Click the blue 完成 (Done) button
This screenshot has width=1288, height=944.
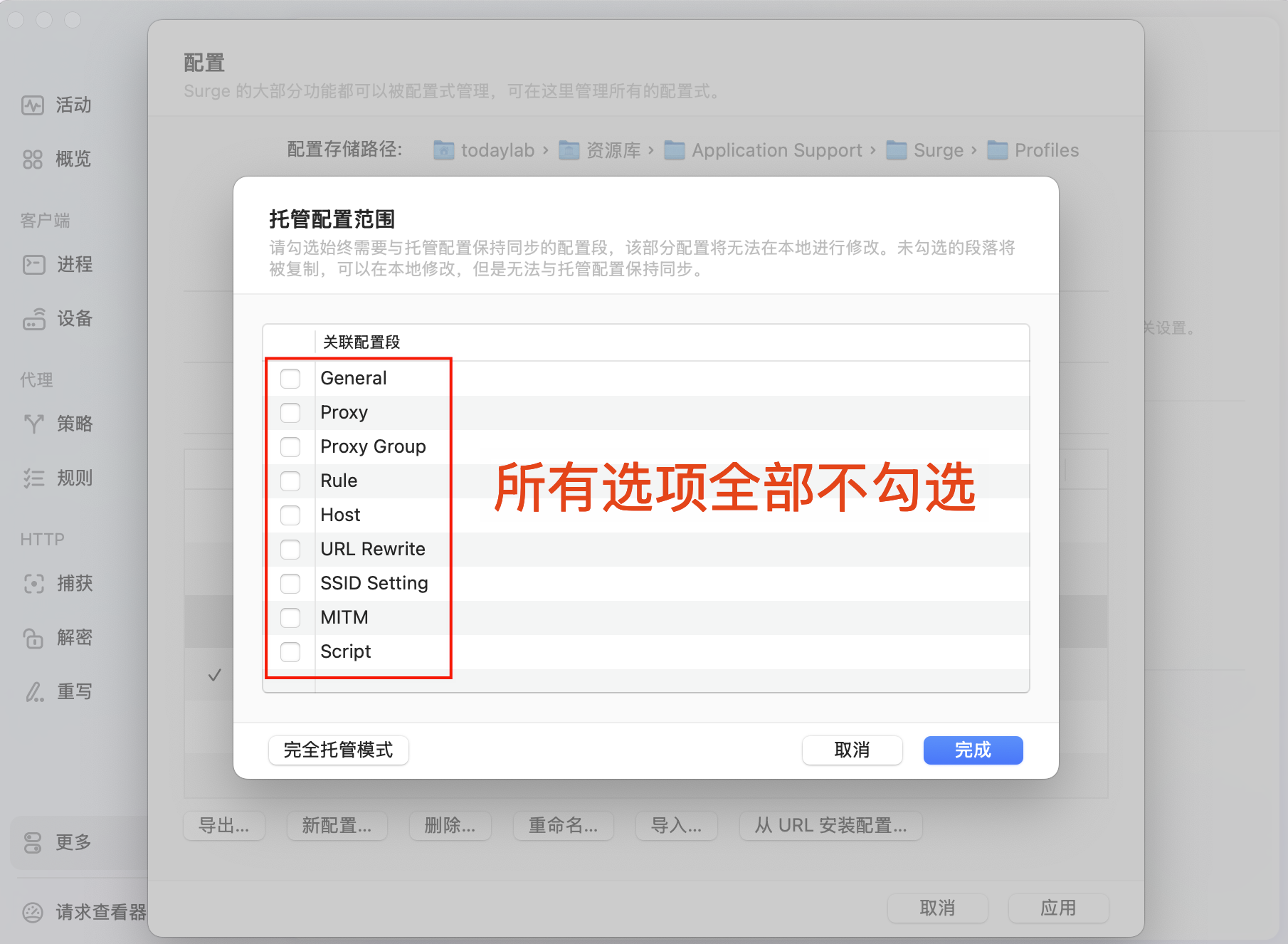pyautogui.click(x=973, y=750)
